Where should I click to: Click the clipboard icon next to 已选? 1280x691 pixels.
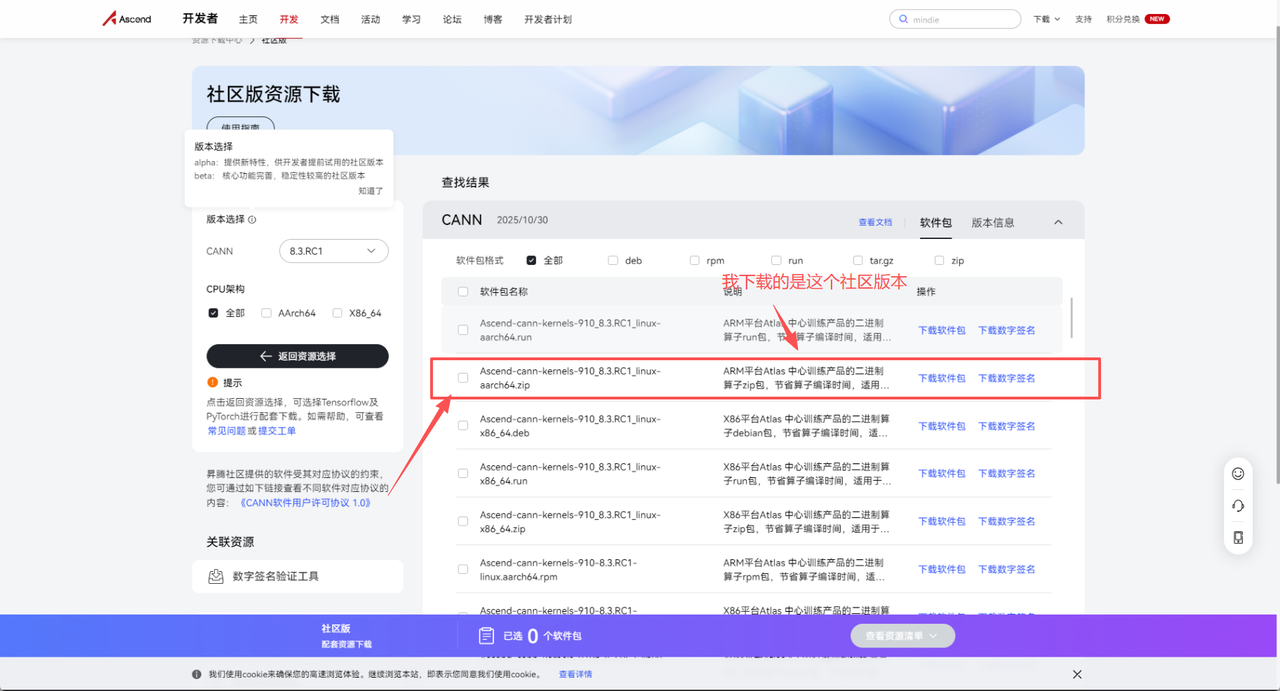pos(487,635)
